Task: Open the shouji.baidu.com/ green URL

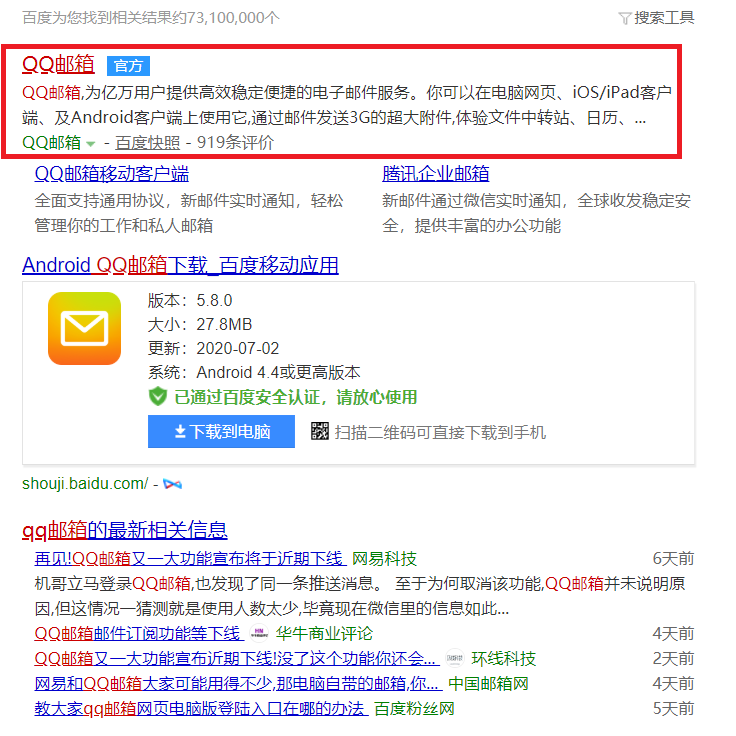Action: 85,483
